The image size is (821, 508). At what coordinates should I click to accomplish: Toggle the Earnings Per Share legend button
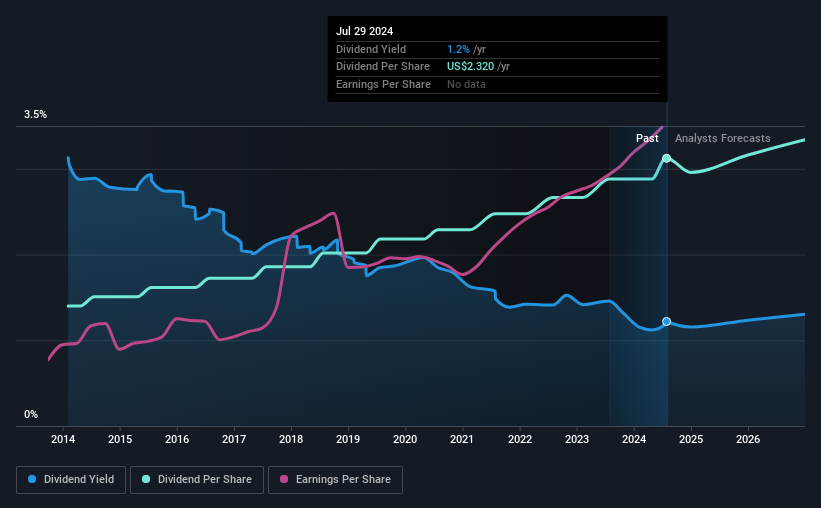point(336,480)
